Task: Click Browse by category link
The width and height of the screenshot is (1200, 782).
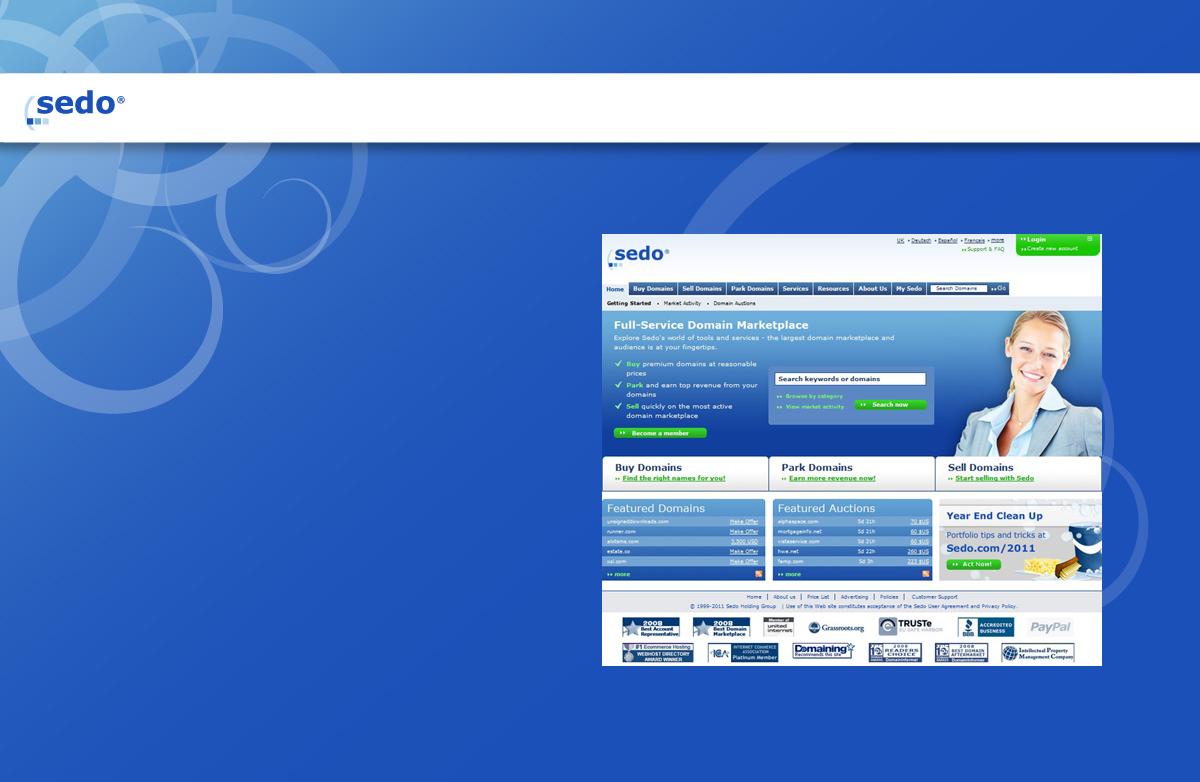Action: click(814, 397)
